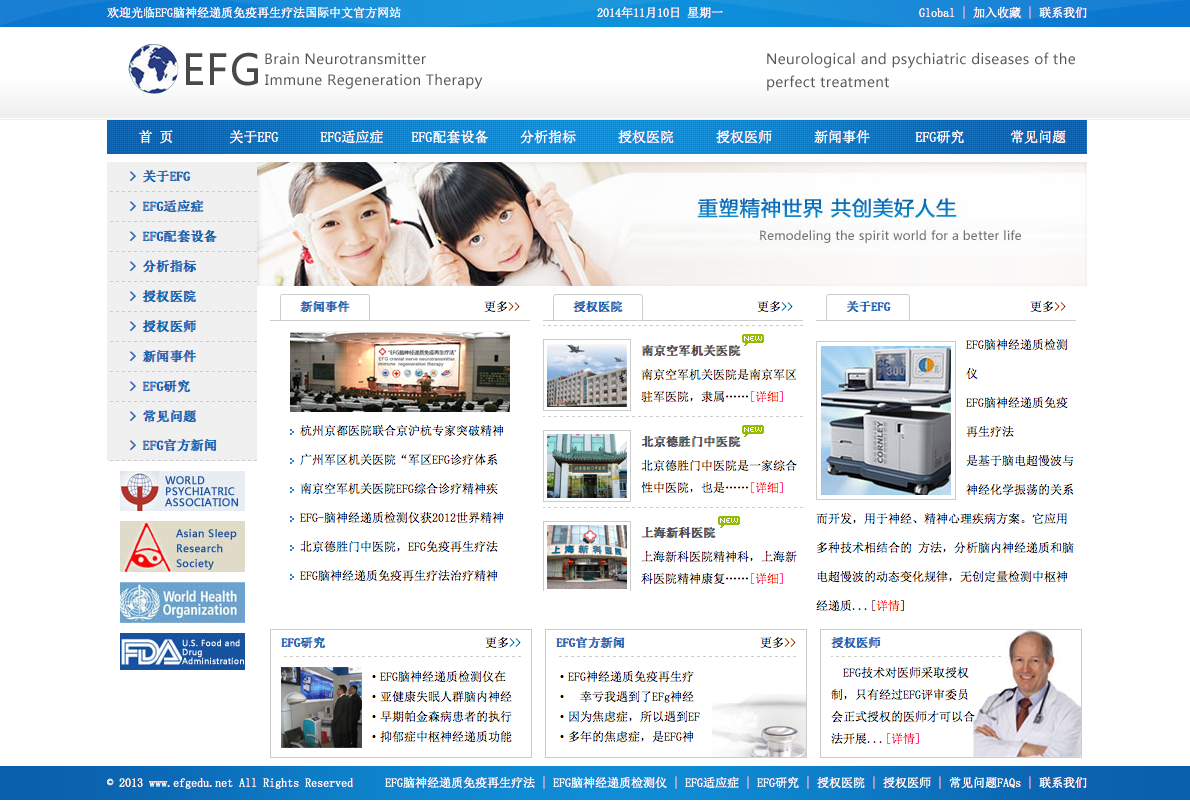Screen dimensions: 1190x802
Task: Open the 南京空军机关医院 hospital thumbnail
Action: pyautogui.click(x=587, y=375)
